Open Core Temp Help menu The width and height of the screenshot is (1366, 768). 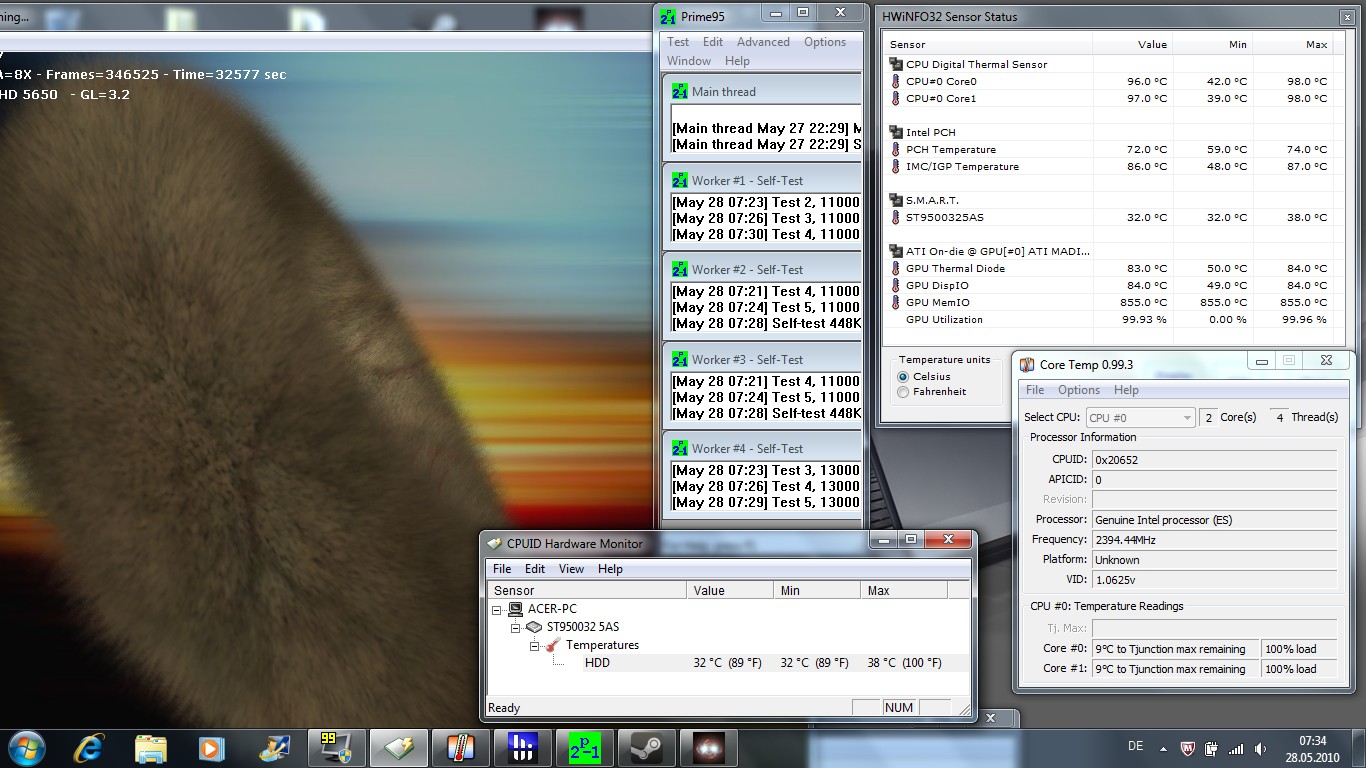point(1126,390)
